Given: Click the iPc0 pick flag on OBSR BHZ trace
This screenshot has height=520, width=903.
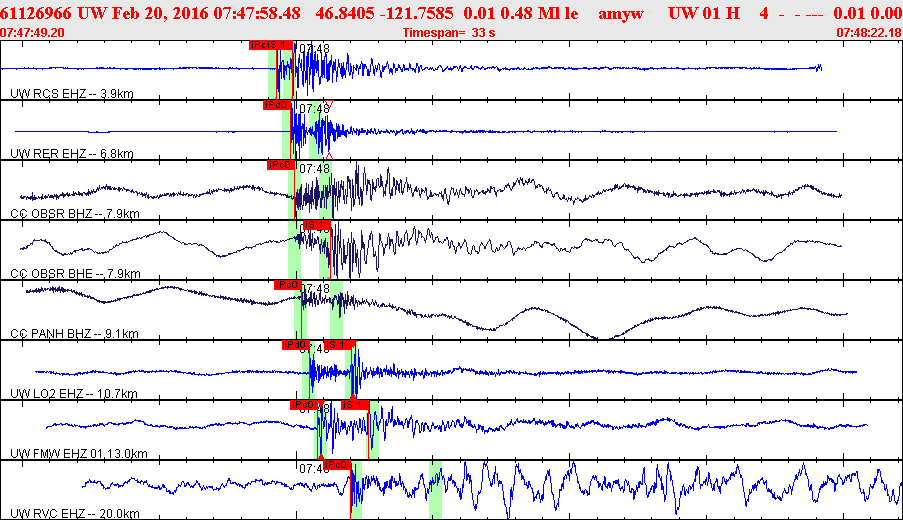Looking at the screenshot, I should [281, 165].
